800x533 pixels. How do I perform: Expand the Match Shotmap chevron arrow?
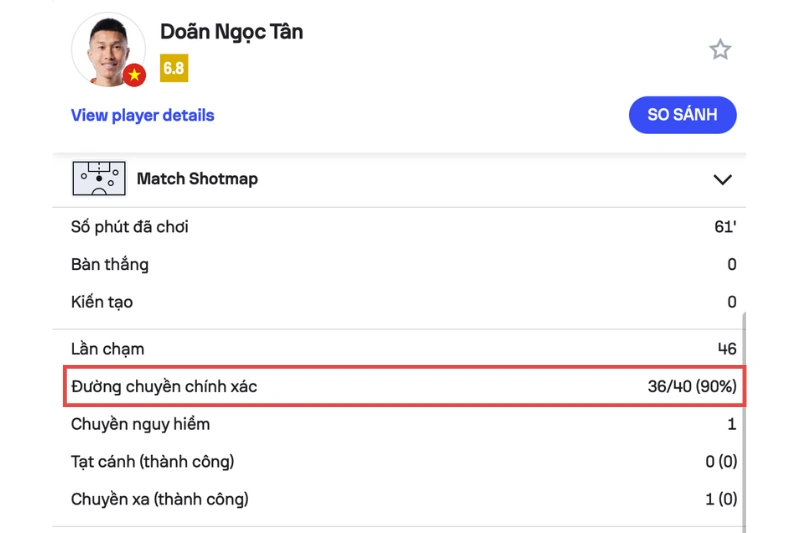[x=722, y=180]
